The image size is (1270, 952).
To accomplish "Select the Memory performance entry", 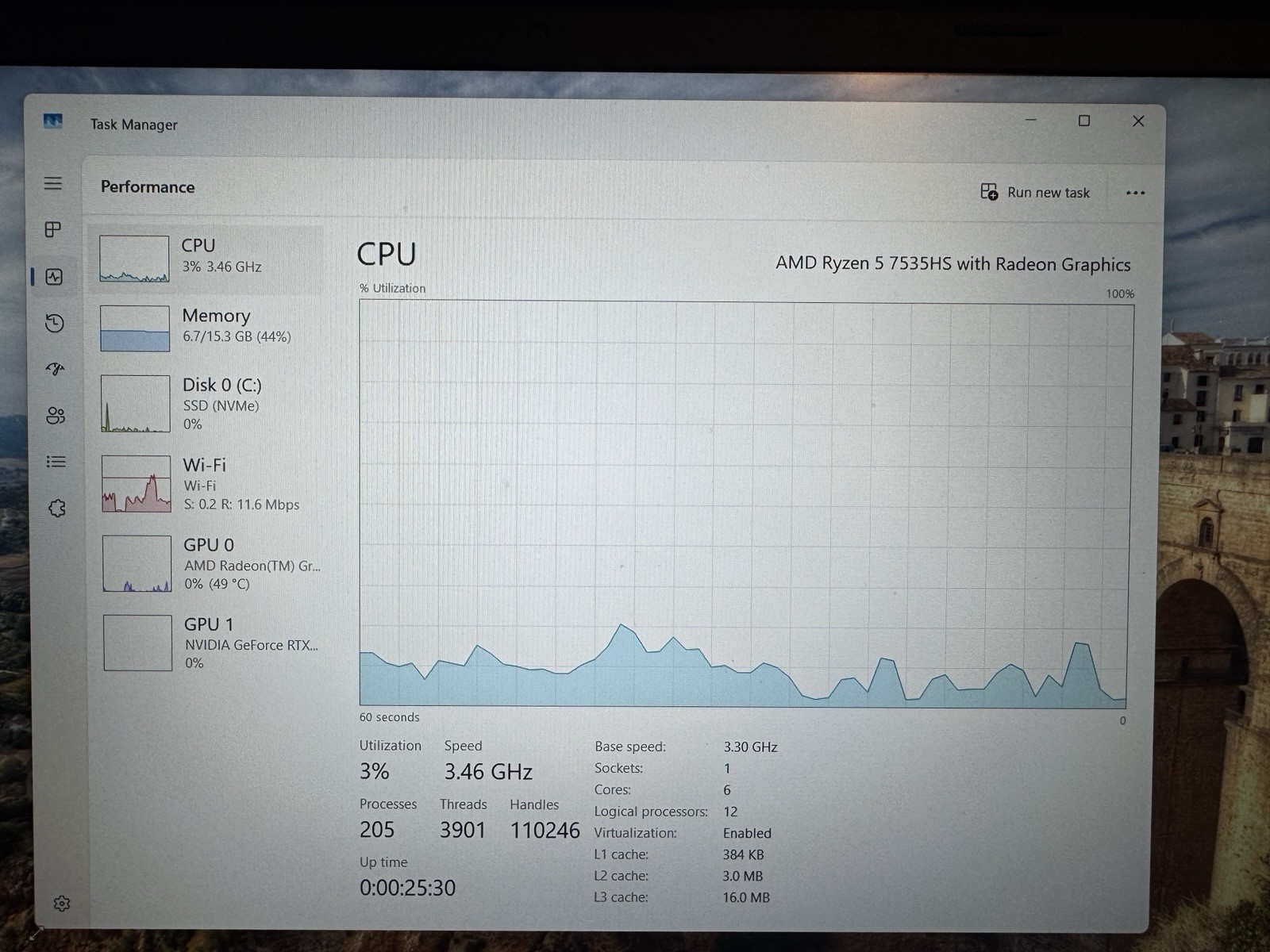I will (x=208, y=328).
